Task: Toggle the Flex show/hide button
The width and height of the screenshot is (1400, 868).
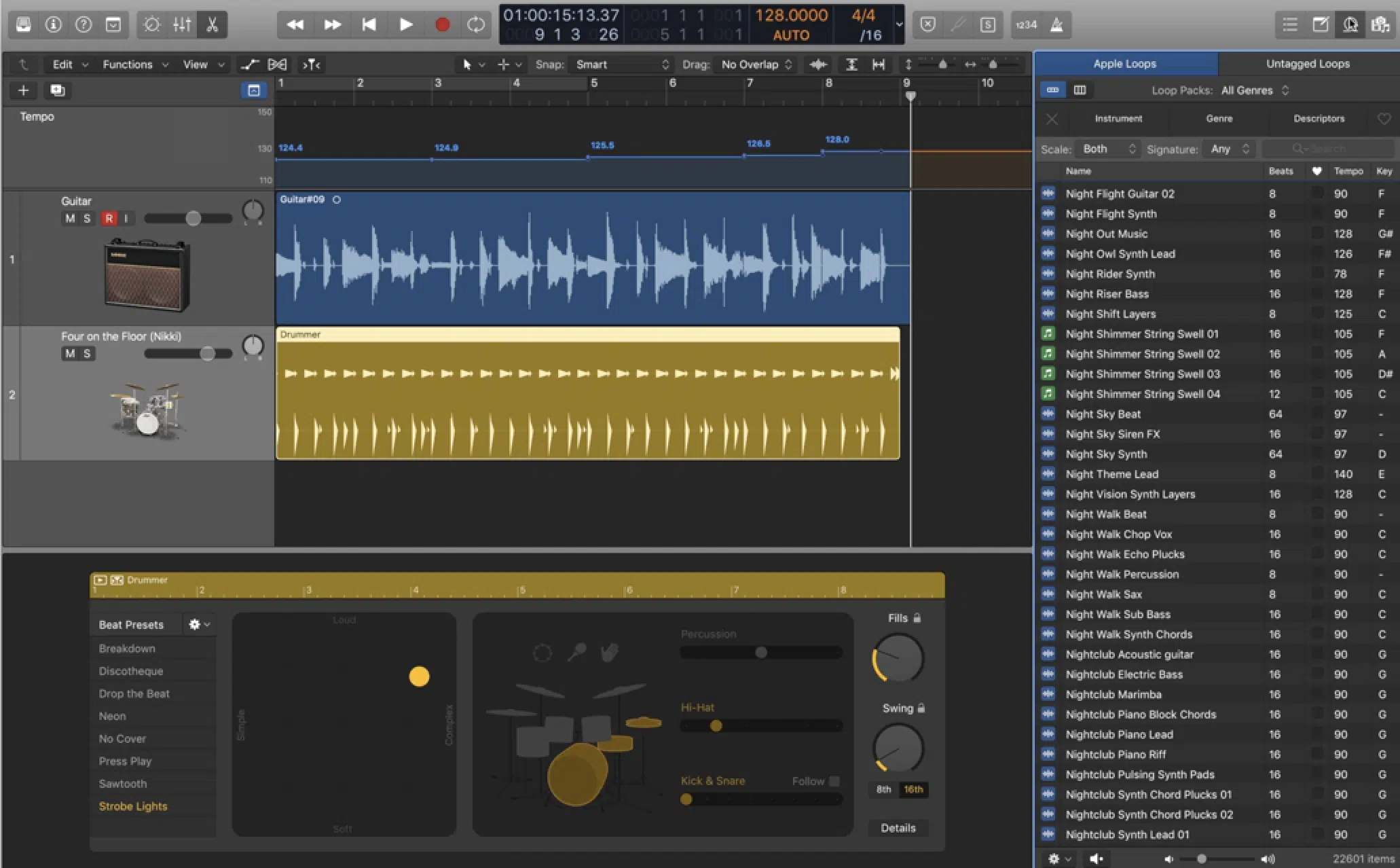Action: (277, 65)
